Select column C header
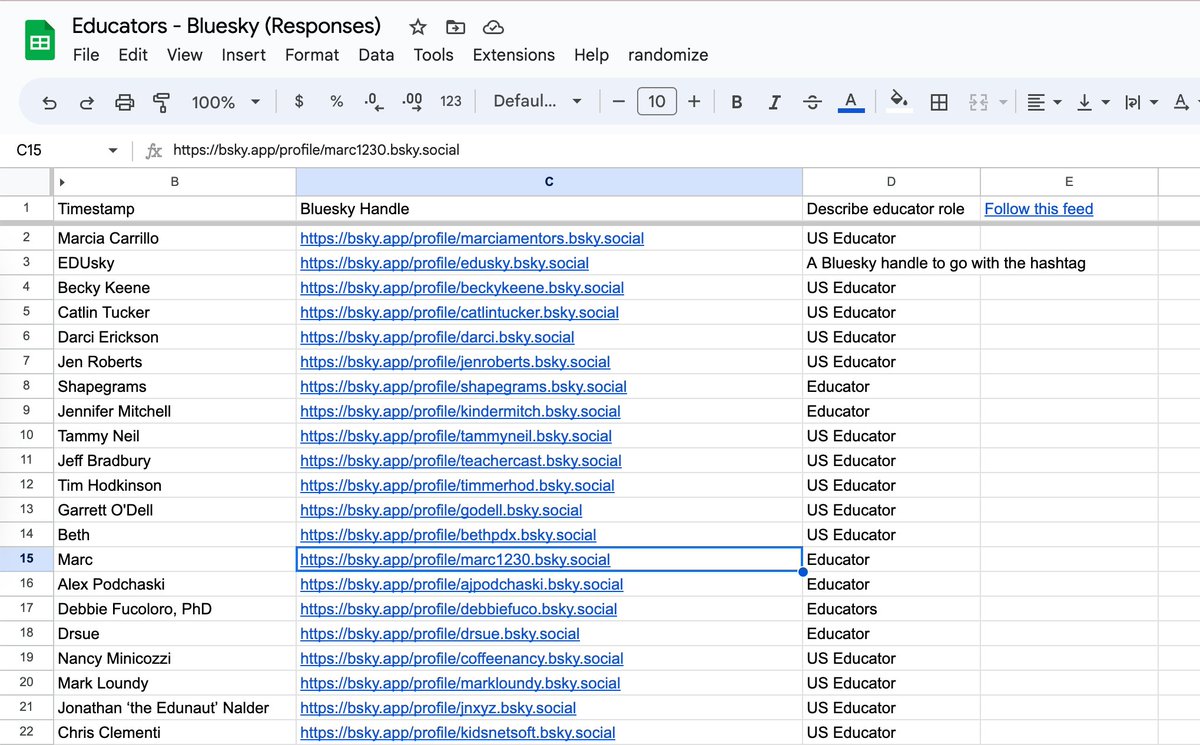 549,182
